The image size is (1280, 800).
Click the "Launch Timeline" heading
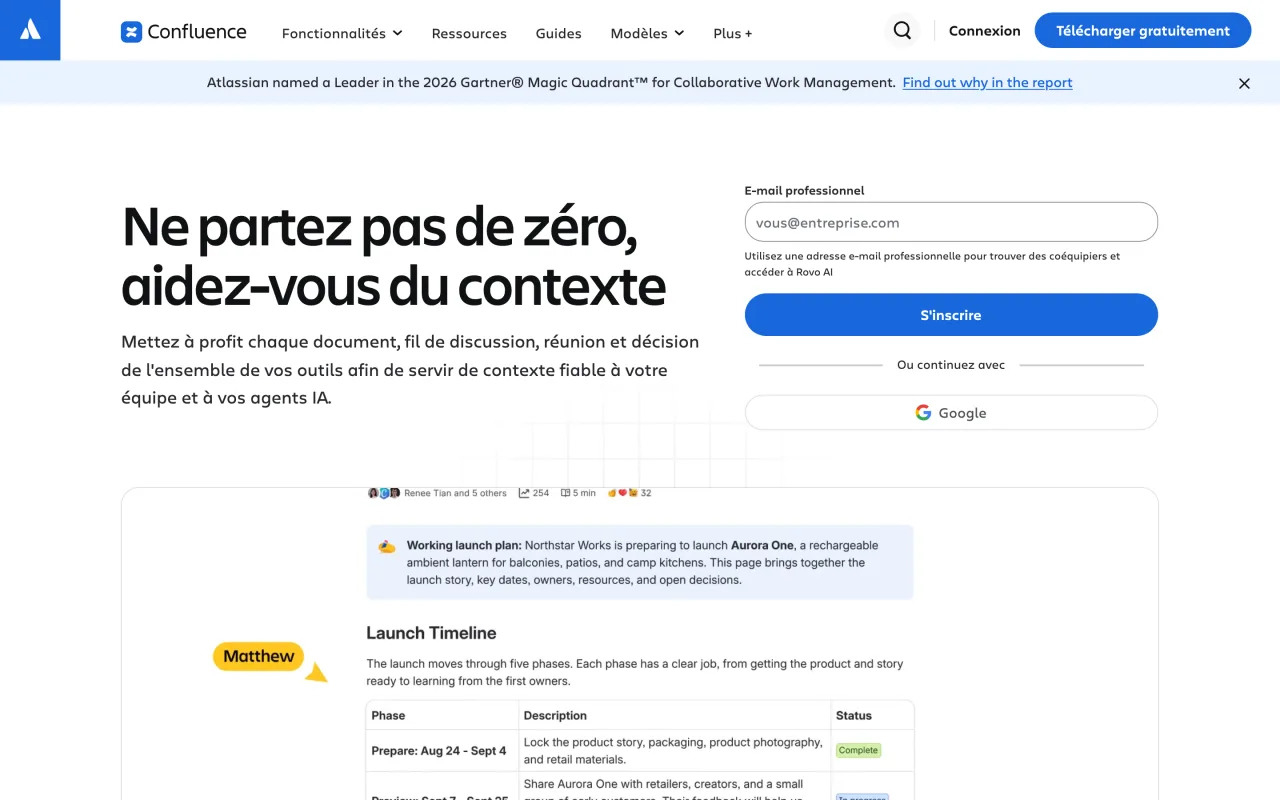tap(431, 633)
